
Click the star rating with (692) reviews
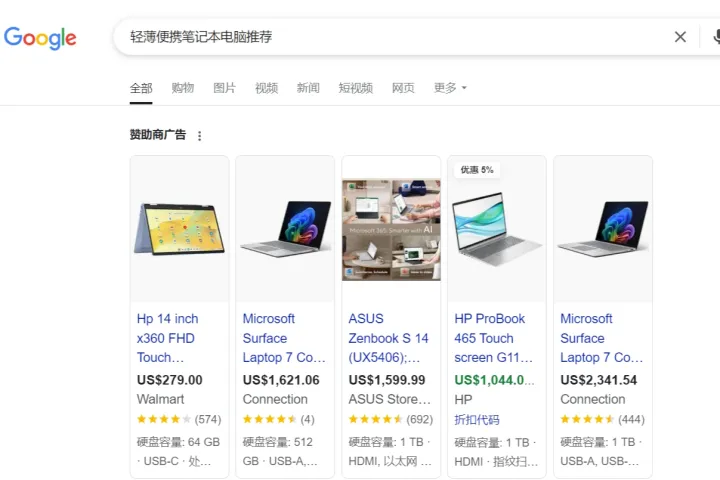[x=391, y=419]
